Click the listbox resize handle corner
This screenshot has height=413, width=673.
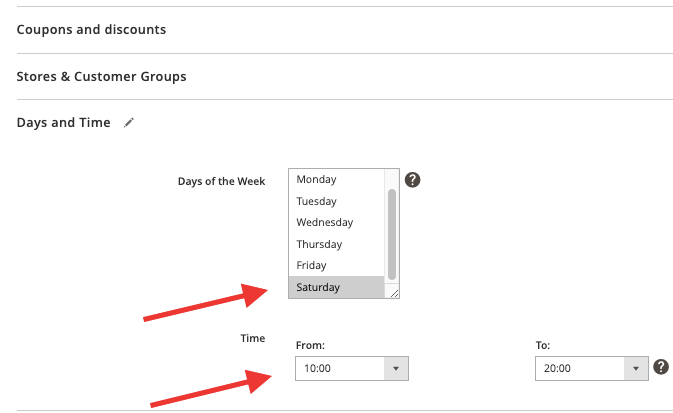(x=394, y=293)
